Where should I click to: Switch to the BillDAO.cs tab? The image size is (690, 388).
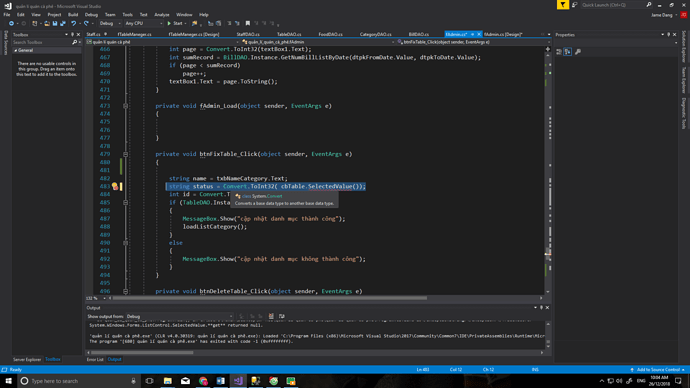pos(418,34)
